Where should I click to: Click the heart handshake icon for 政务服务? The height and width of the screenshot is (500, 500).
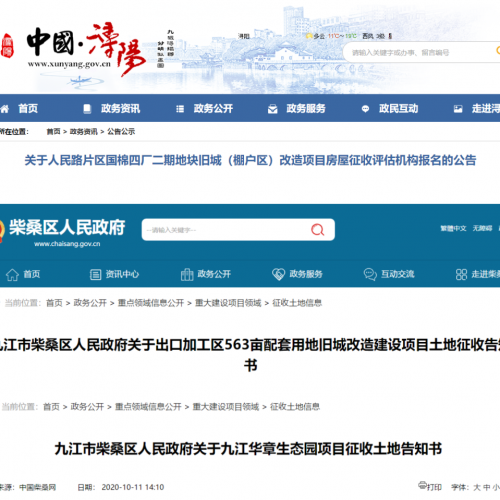[278, 274]
